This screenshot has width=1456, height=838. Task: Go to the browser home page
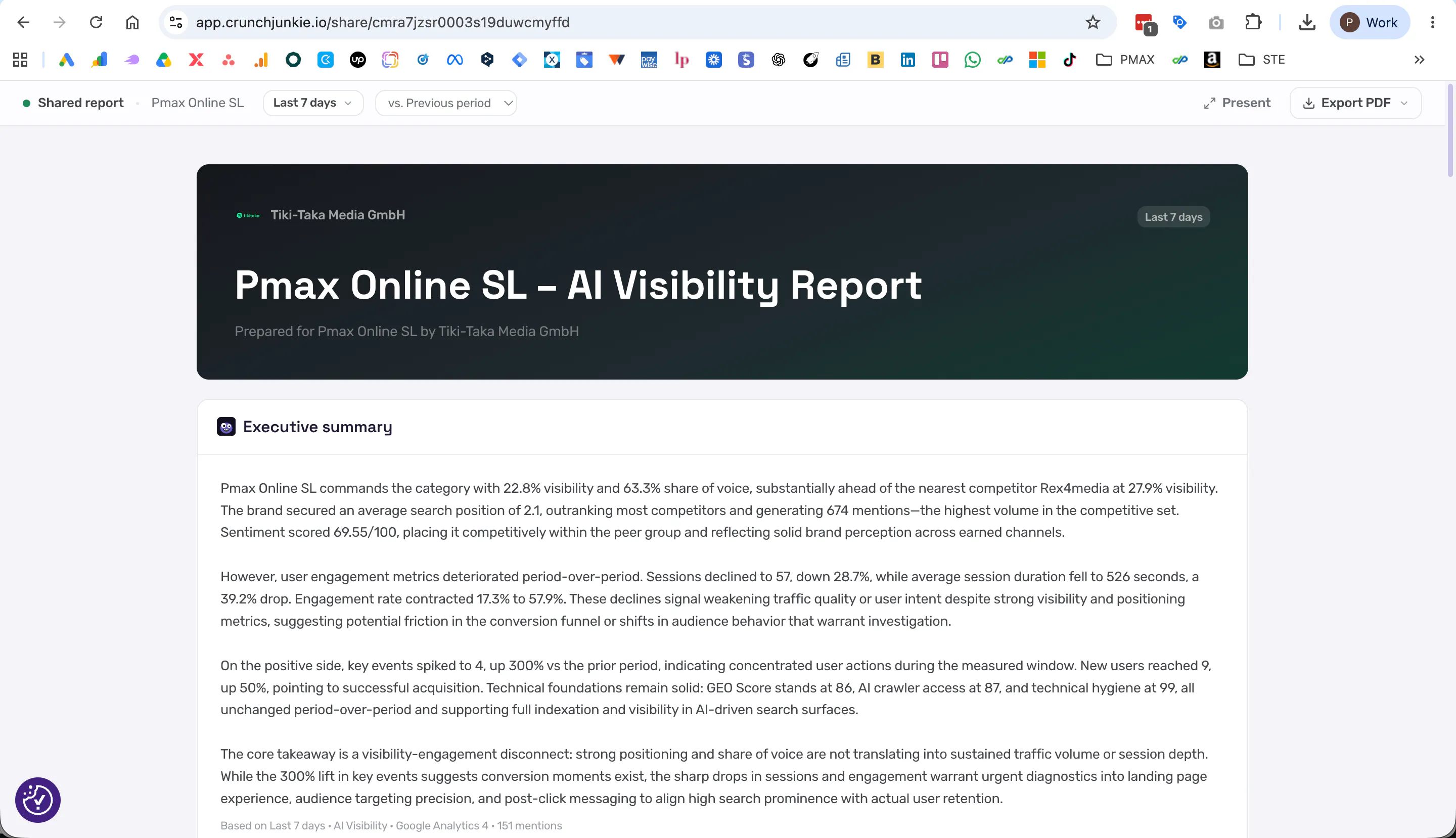pyautogui.click(x=132, y=22)
